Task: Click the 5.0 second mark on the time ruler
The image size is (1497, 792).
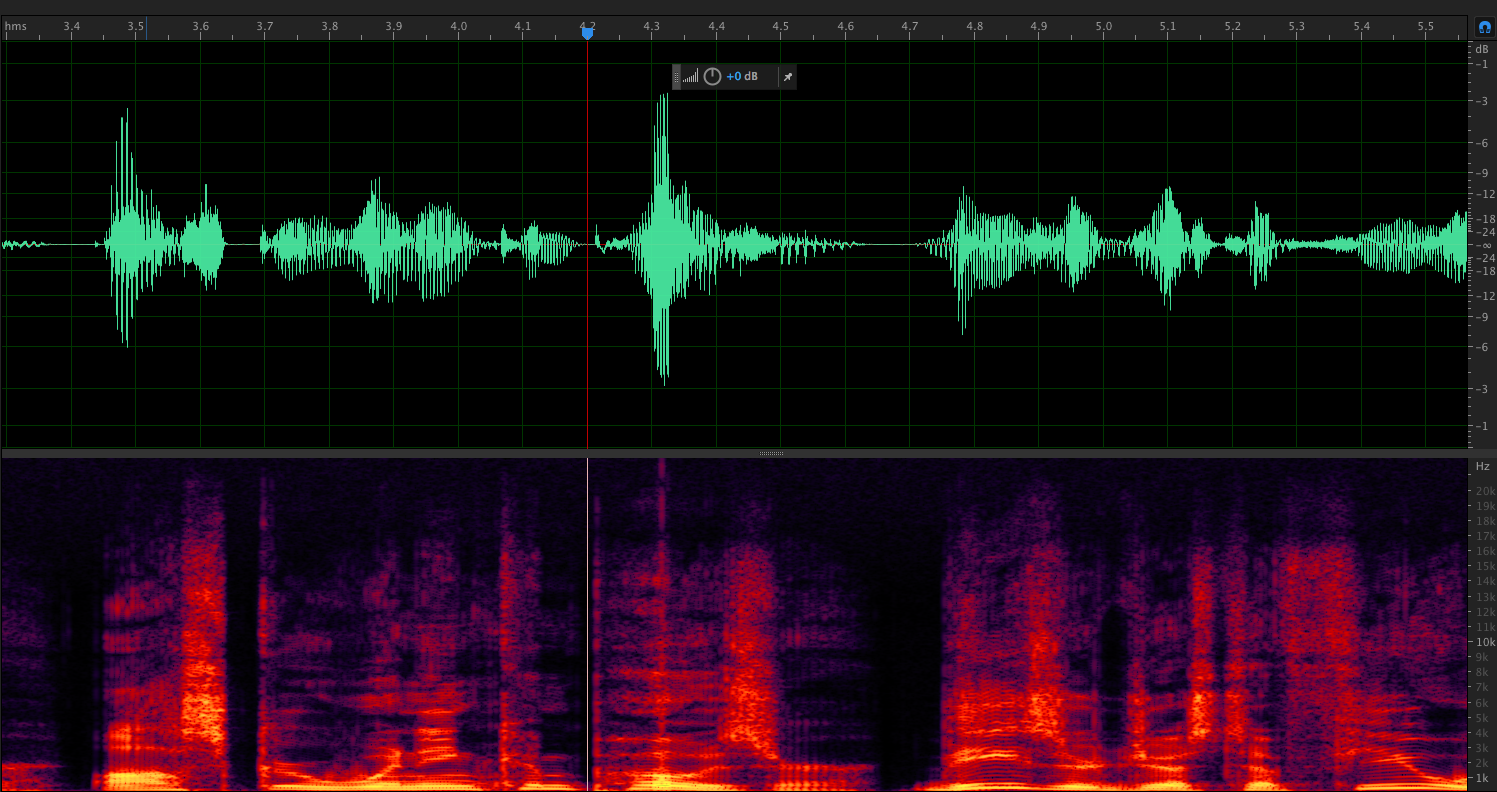Action: [x=1104, y=25]
